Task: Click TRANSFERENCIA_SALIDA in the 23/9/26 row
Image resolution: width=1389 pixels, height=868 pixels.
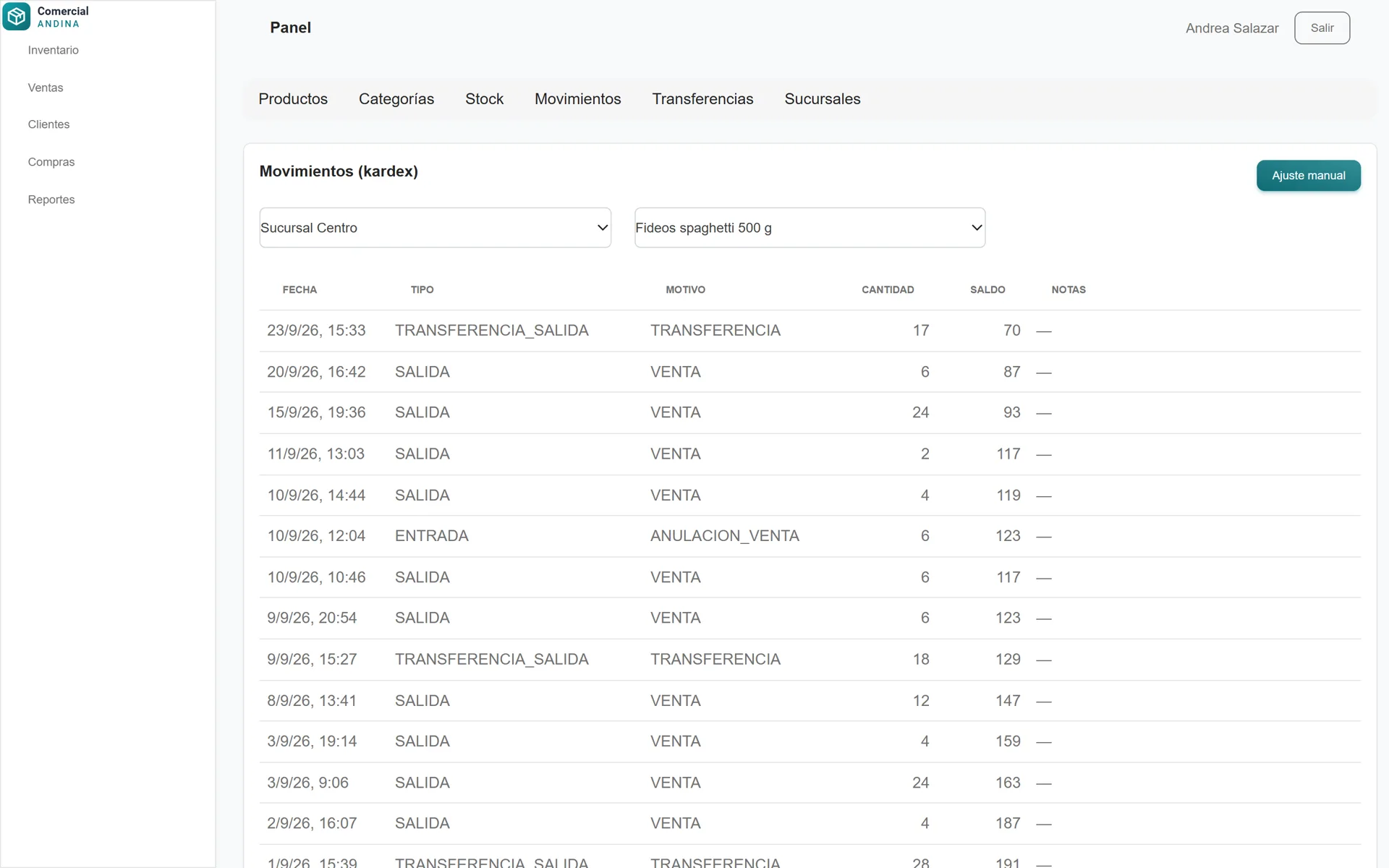Action: click(x=492, y=331)
